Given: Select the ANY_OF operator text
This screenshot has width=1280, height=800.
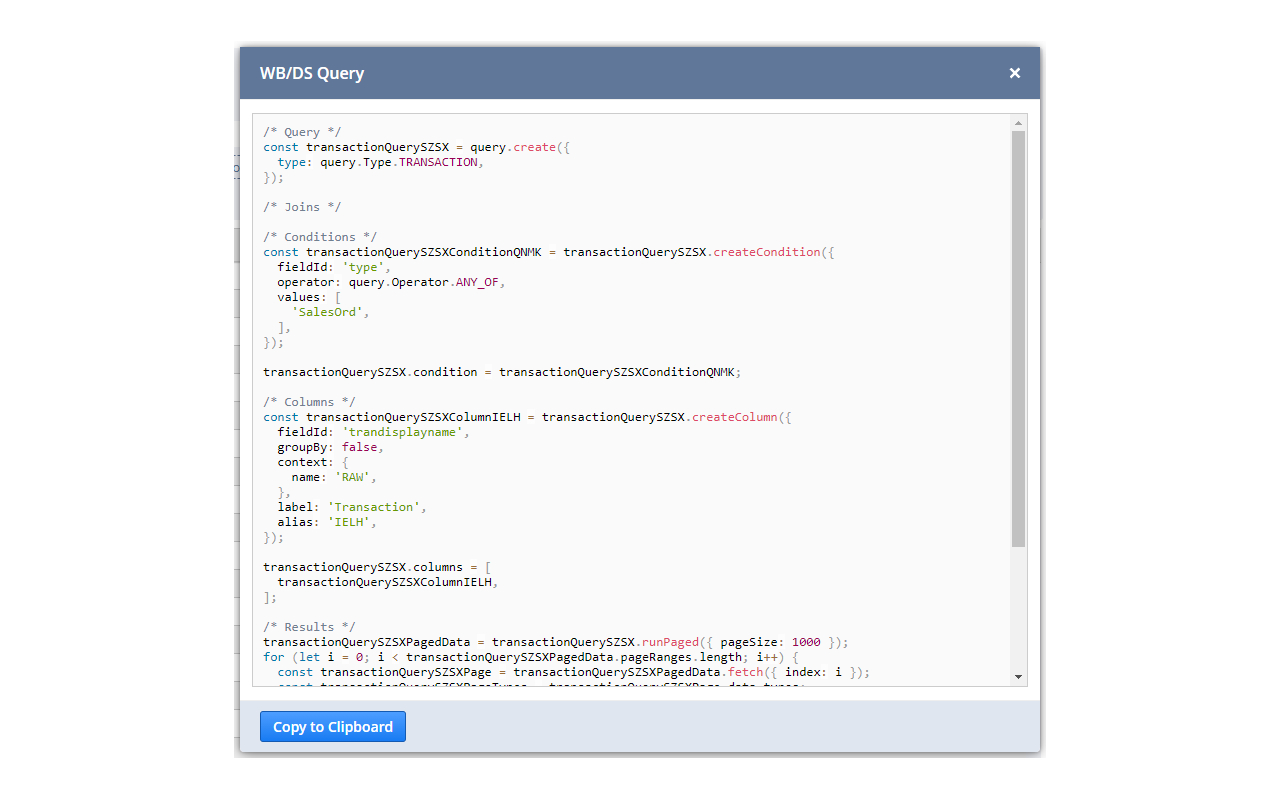Looking at the screenshot, I should click(478, 281).
